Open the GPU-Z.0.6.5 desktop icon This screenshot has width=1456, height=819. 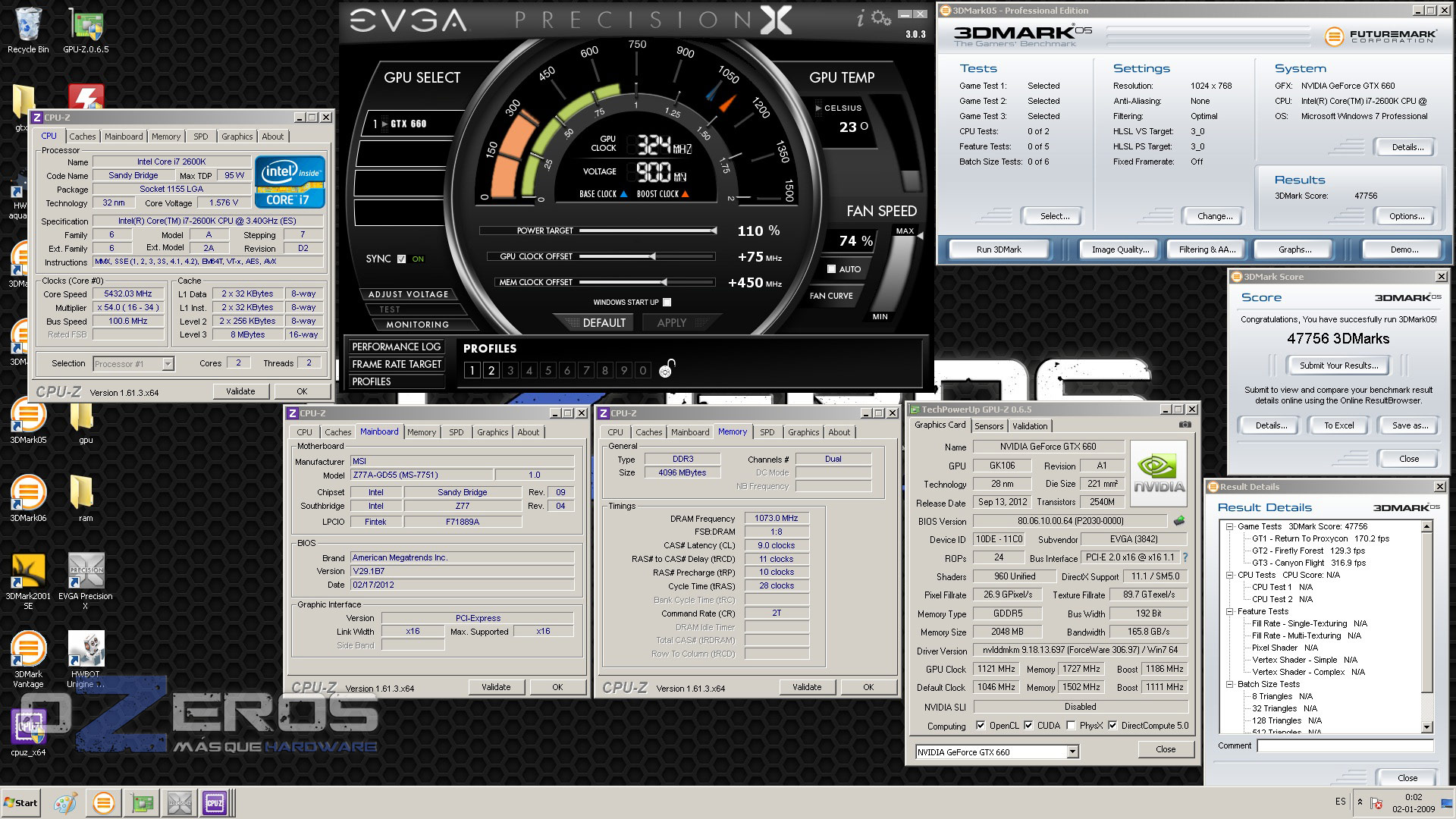(x=86, y=27)
